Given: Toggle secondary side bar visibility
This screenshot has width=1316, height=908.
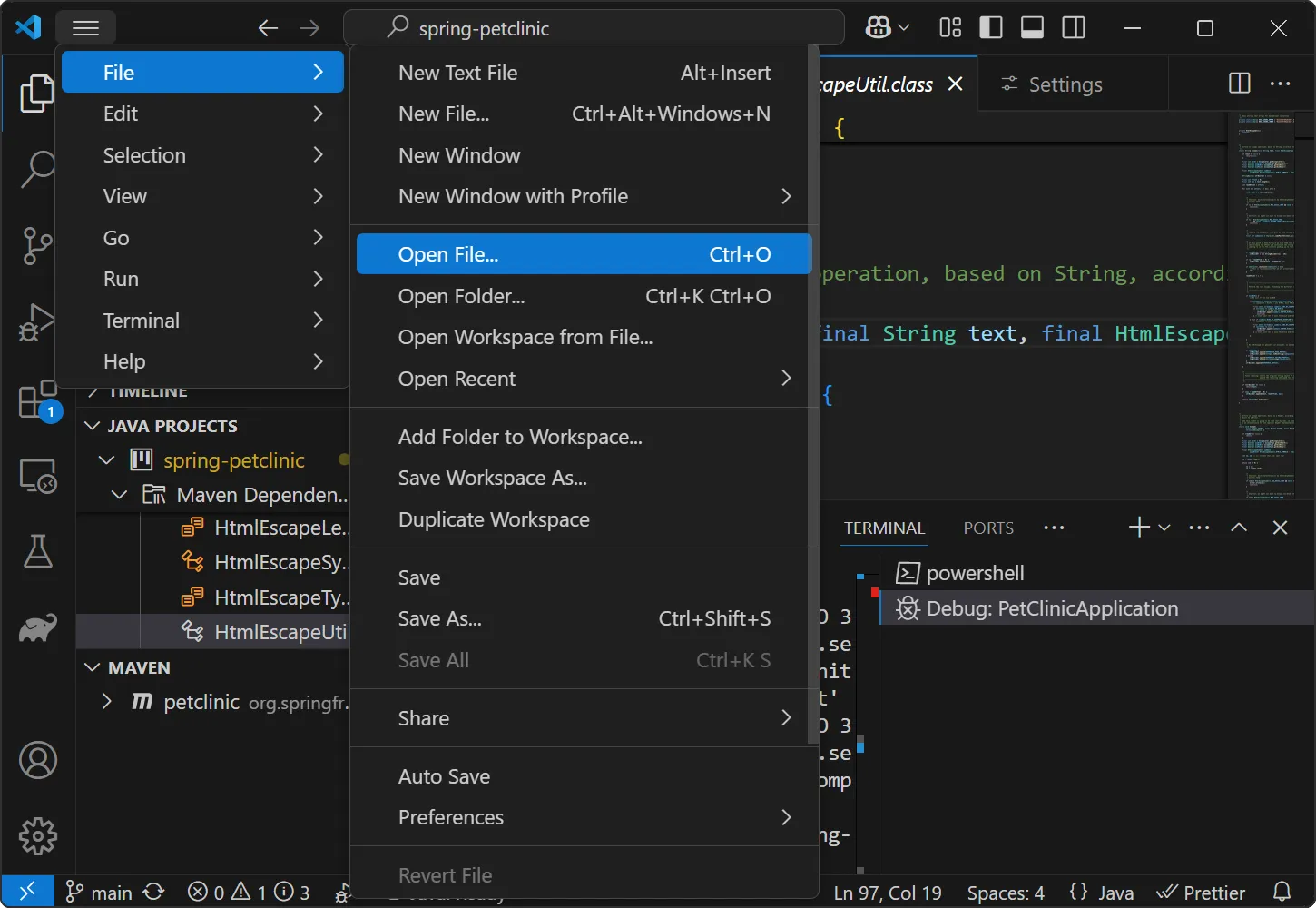Looking at the screenshot, I should [x=1074, y=28].
